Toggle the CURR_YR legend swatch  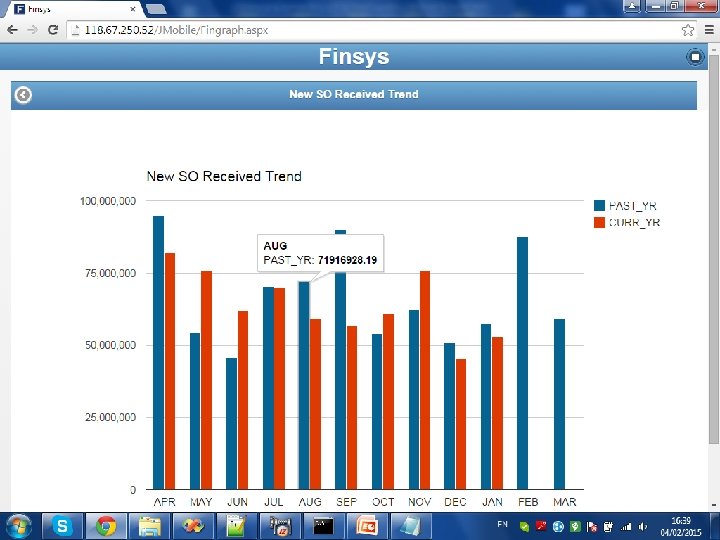tap(599, 222)
